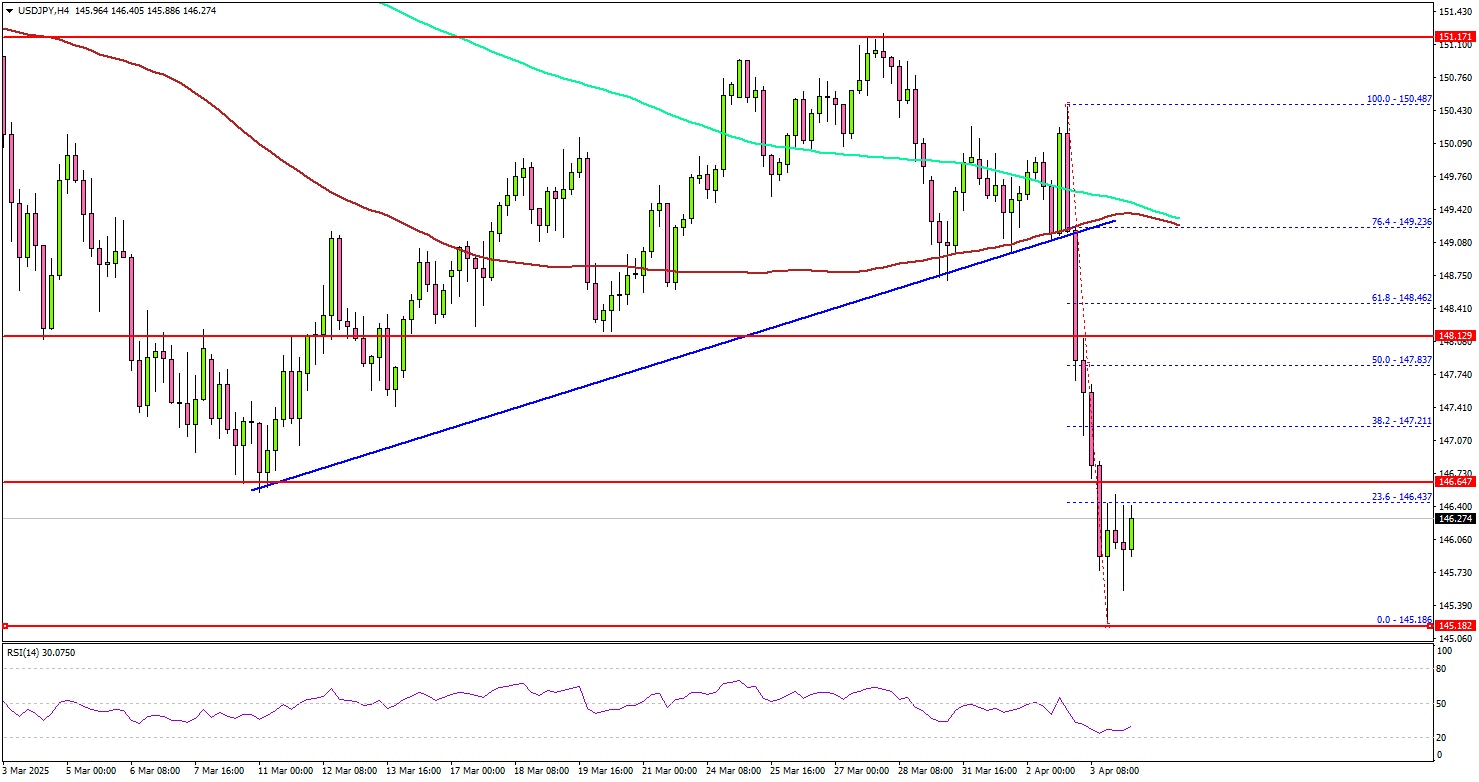Click the 23.6 - 146.437 Fibonacci label

coord(1402,497)
